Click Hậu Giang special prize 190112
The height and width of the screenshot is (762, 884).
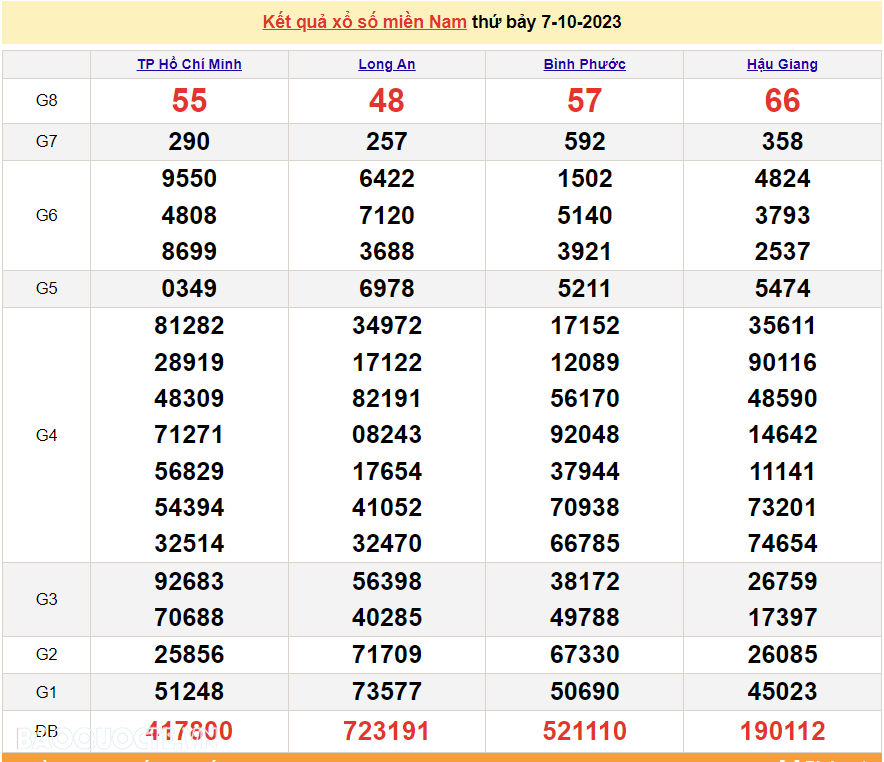point(782,731)
